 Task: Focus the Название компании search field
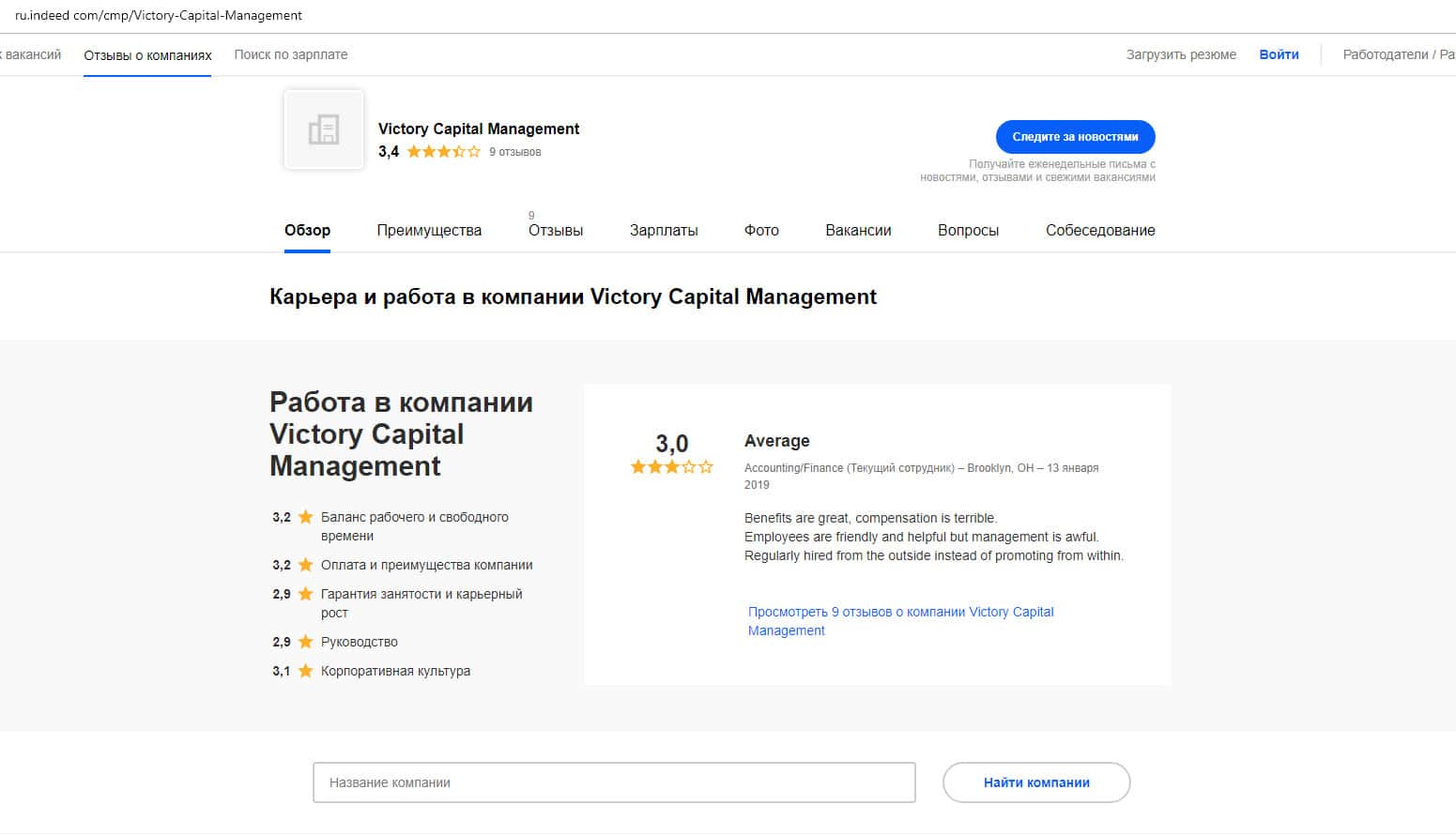[614, 782]
